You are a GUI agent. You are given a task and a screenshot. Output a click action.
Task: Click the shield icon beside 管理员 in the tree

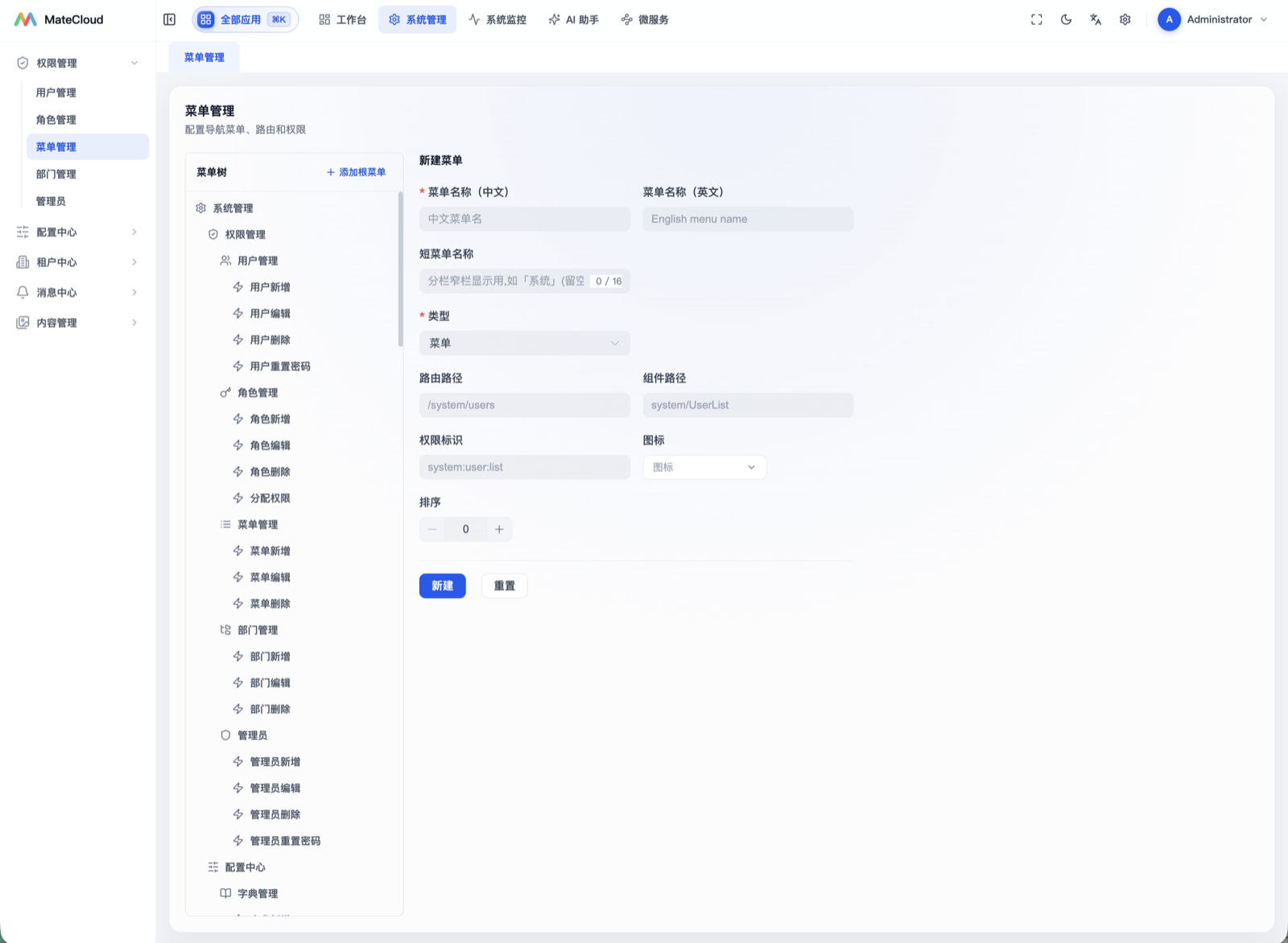(x=225, y=735)
